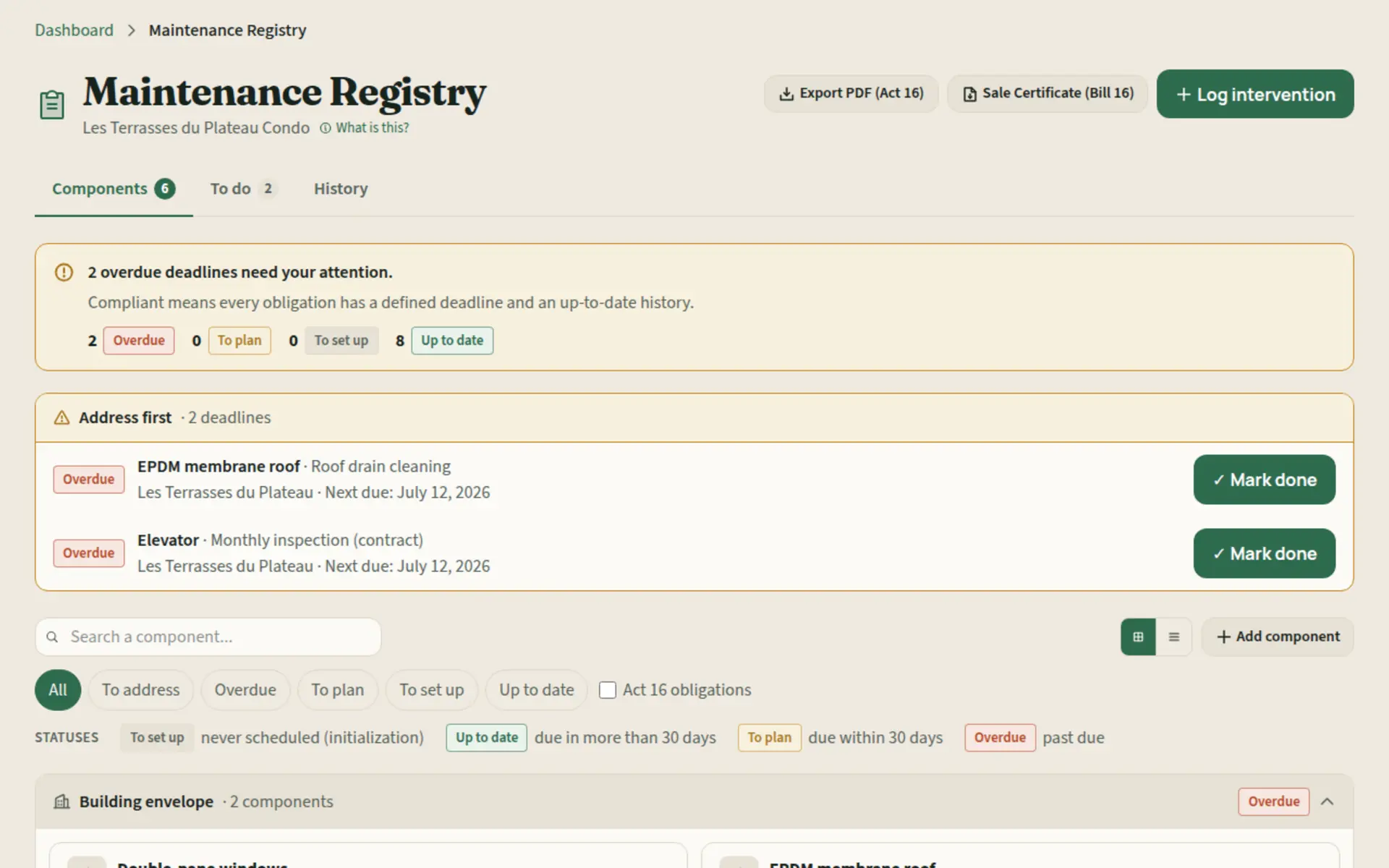Click Sale Certificate (Bill 16) button
1389x868 pixels.
coord(1048,93)
